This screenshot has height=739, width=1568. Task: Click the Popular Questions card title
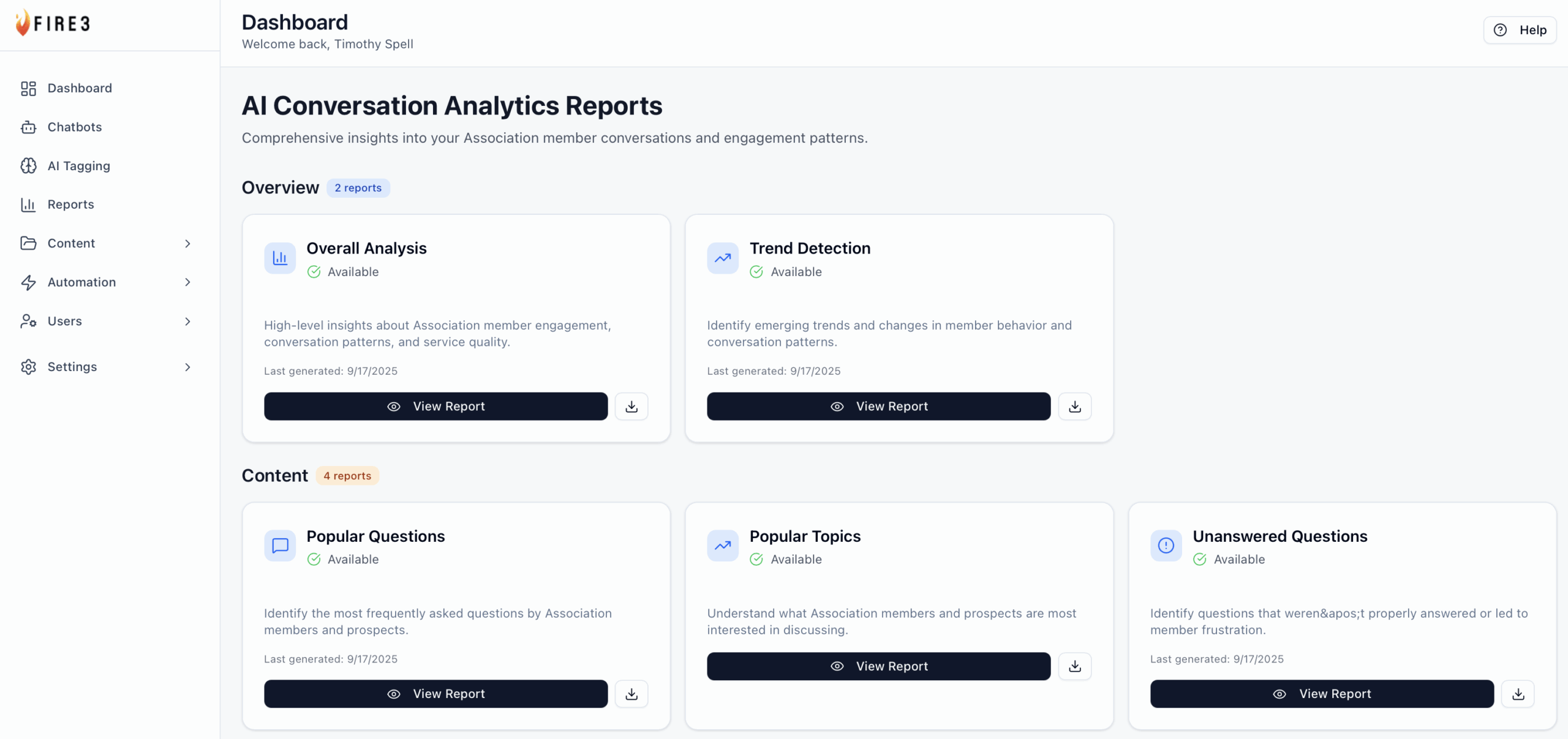click(375, 536)
